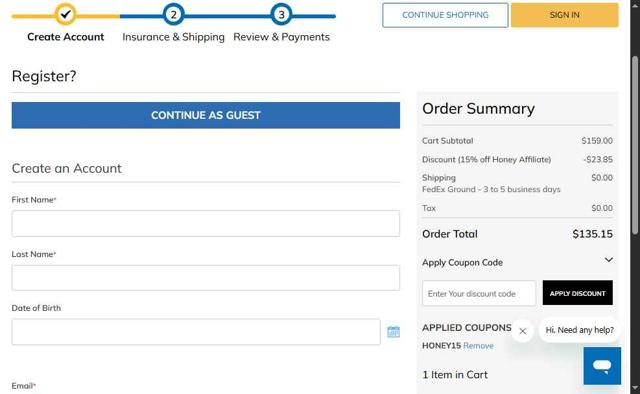Remove the HONEY15 coupon
Screen dimensions: 640x394
tap(478, 346)
